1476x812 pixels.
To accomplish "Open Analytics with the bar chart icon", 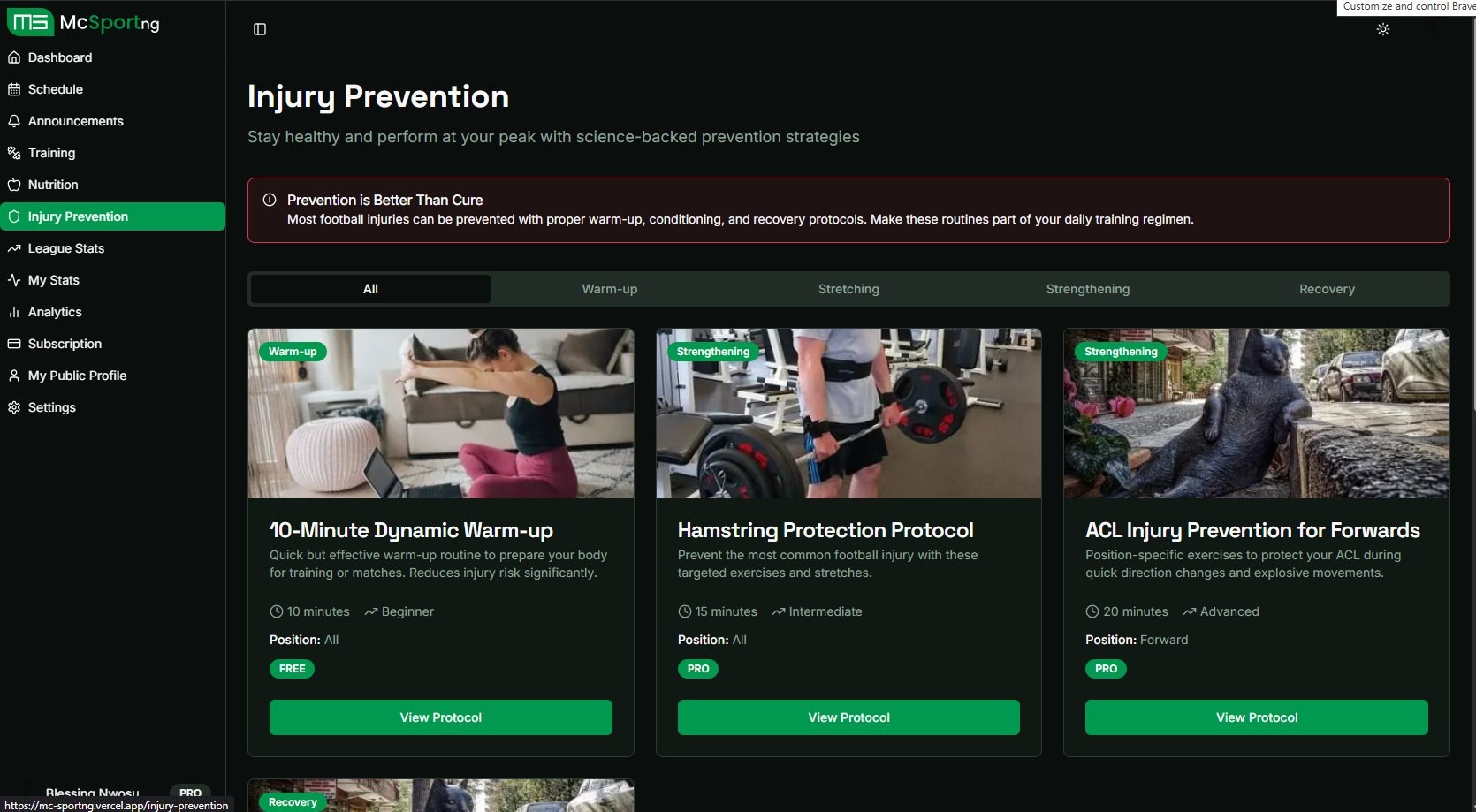I will point(14,312).
